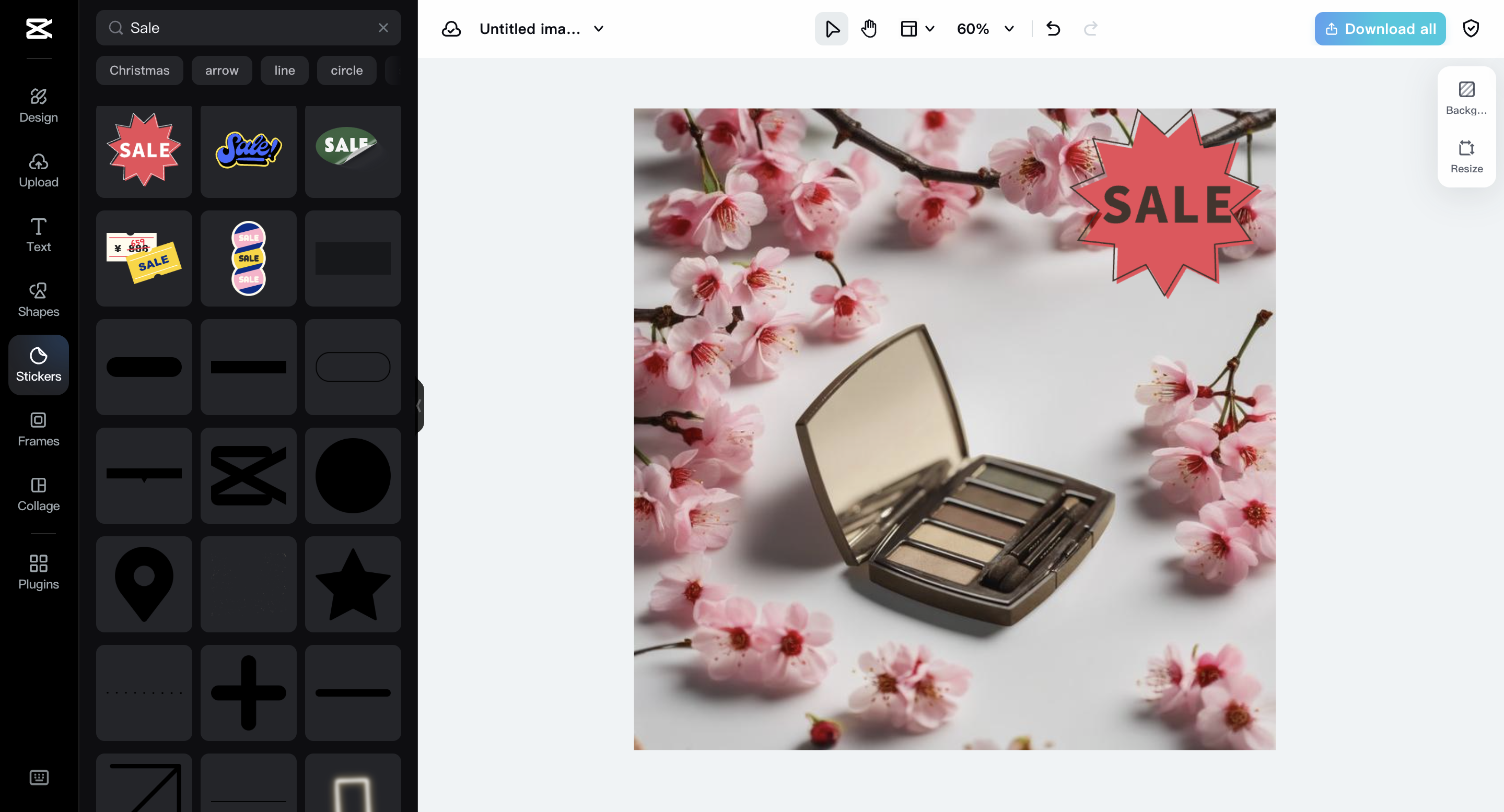The image size is (1504, 812).
Task: Collapse the stickers side panel
Action: [418, 406]
